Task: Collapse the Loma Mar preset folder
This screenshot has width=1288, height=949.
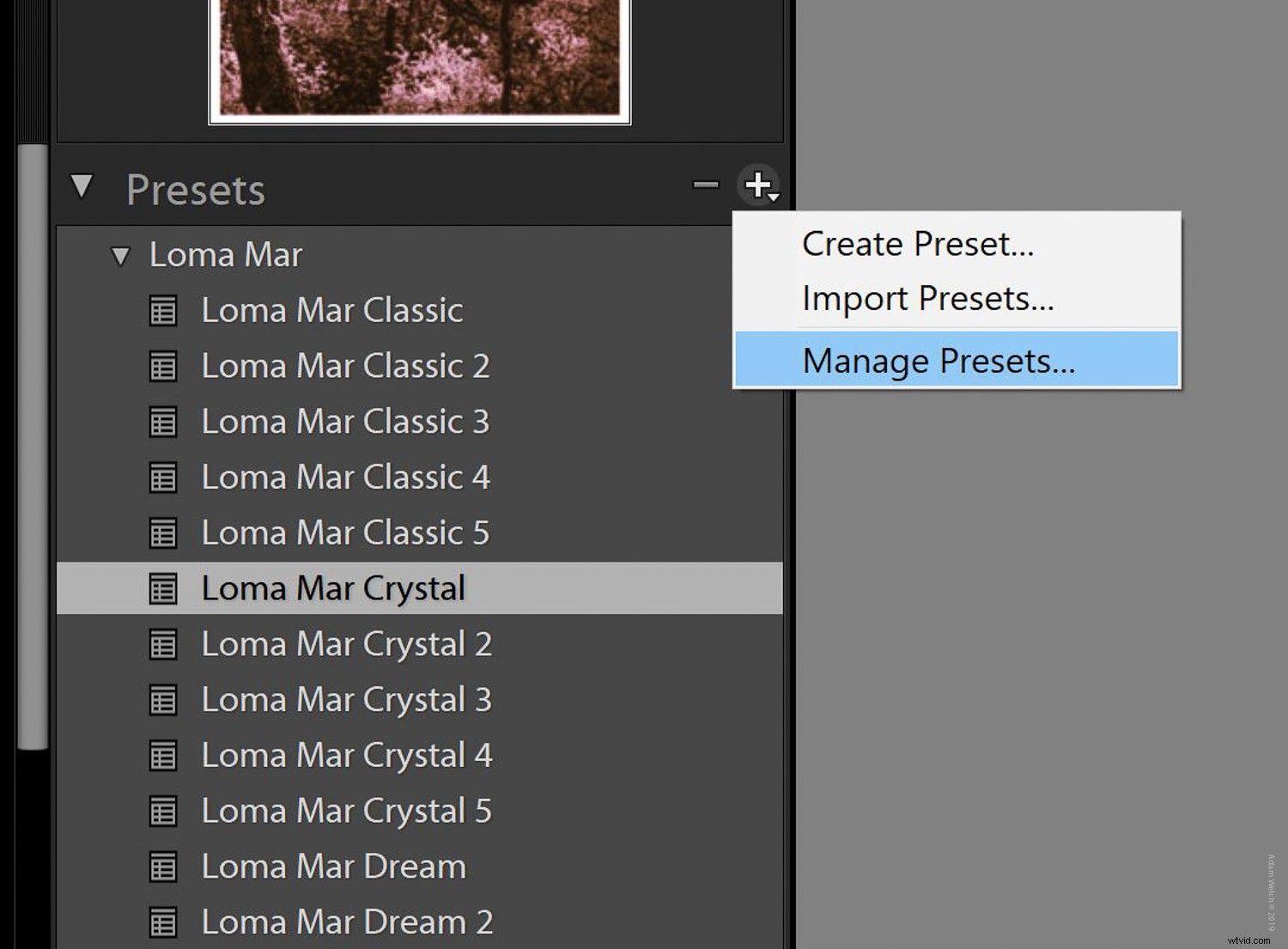Action: coord(121,255)
